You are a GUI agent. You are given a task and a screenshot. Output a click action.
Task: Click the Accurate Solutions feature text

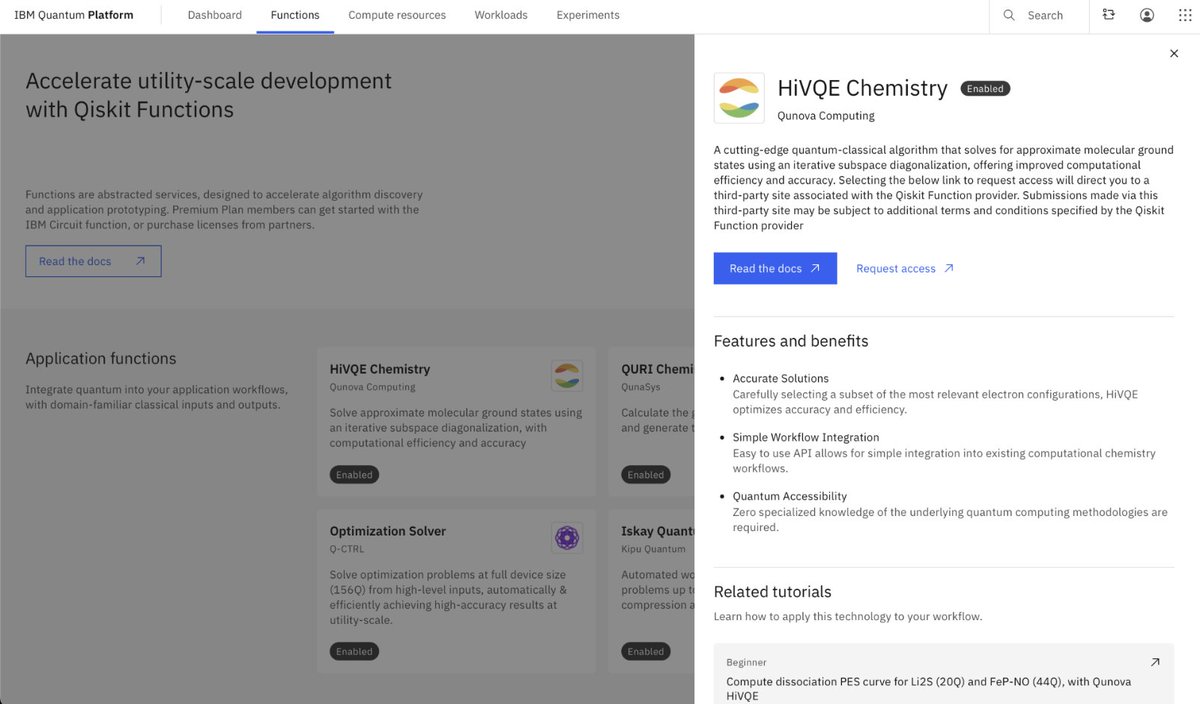pyautogui.click(x=781, y=379)
